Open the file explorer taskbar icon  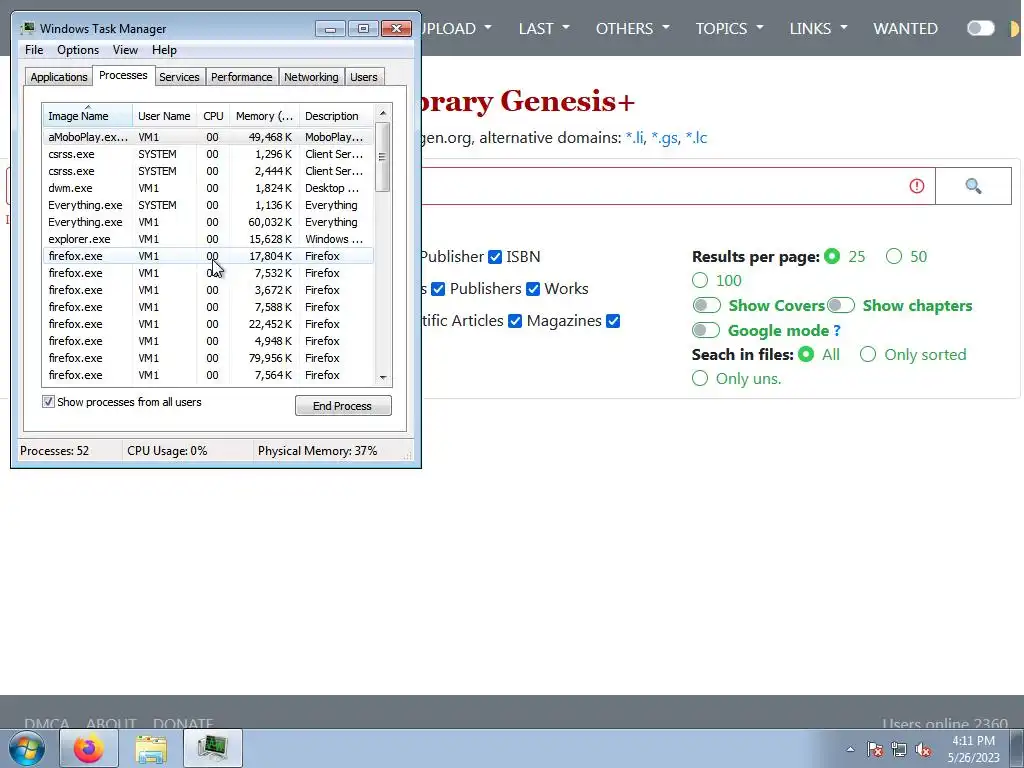click(x=151, y=748)
